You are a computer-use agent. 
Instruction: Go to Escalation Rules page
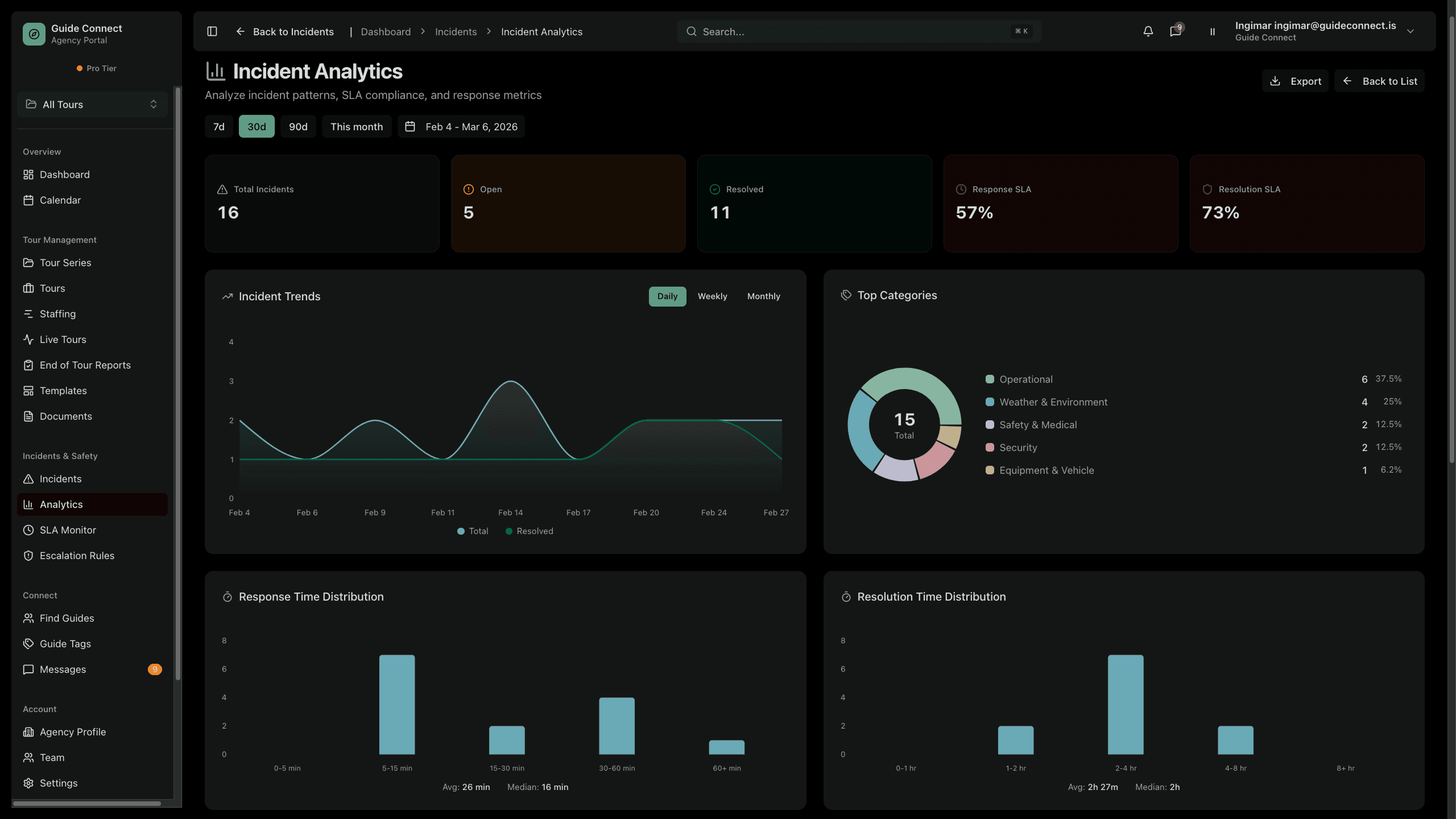(77, 556)
